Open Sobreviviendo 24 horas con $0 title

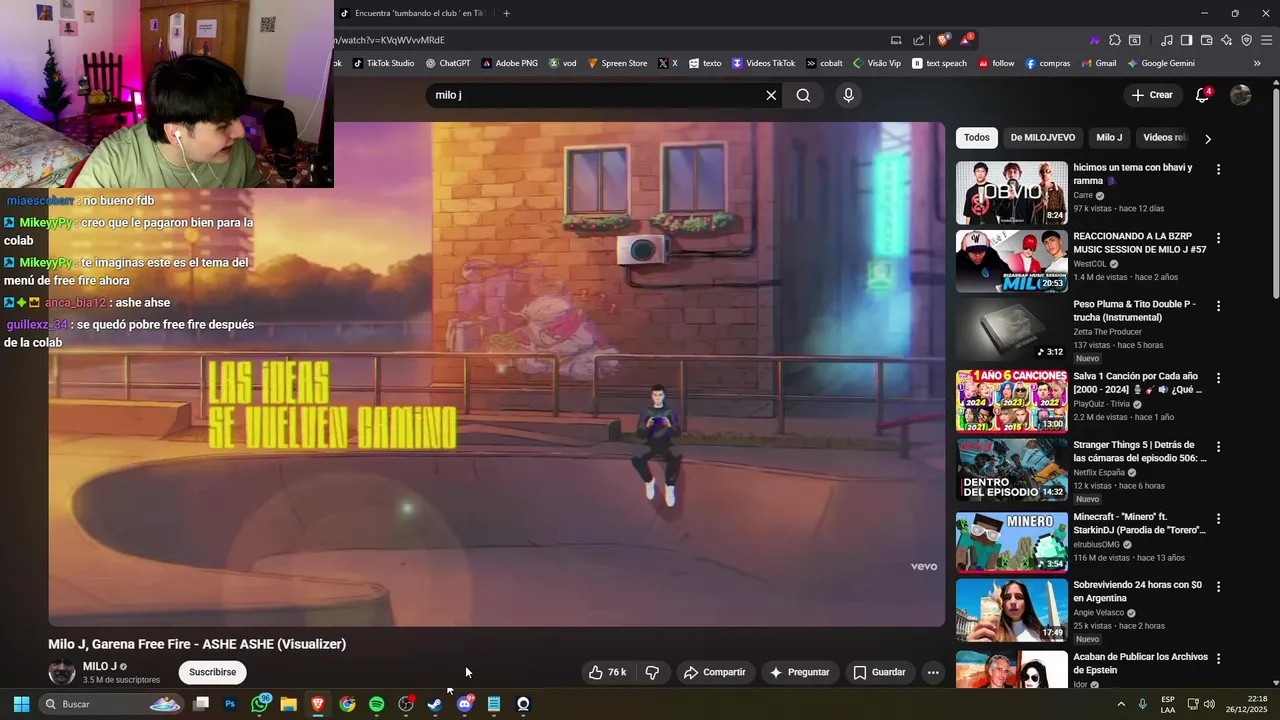(x=1137, y=591)
